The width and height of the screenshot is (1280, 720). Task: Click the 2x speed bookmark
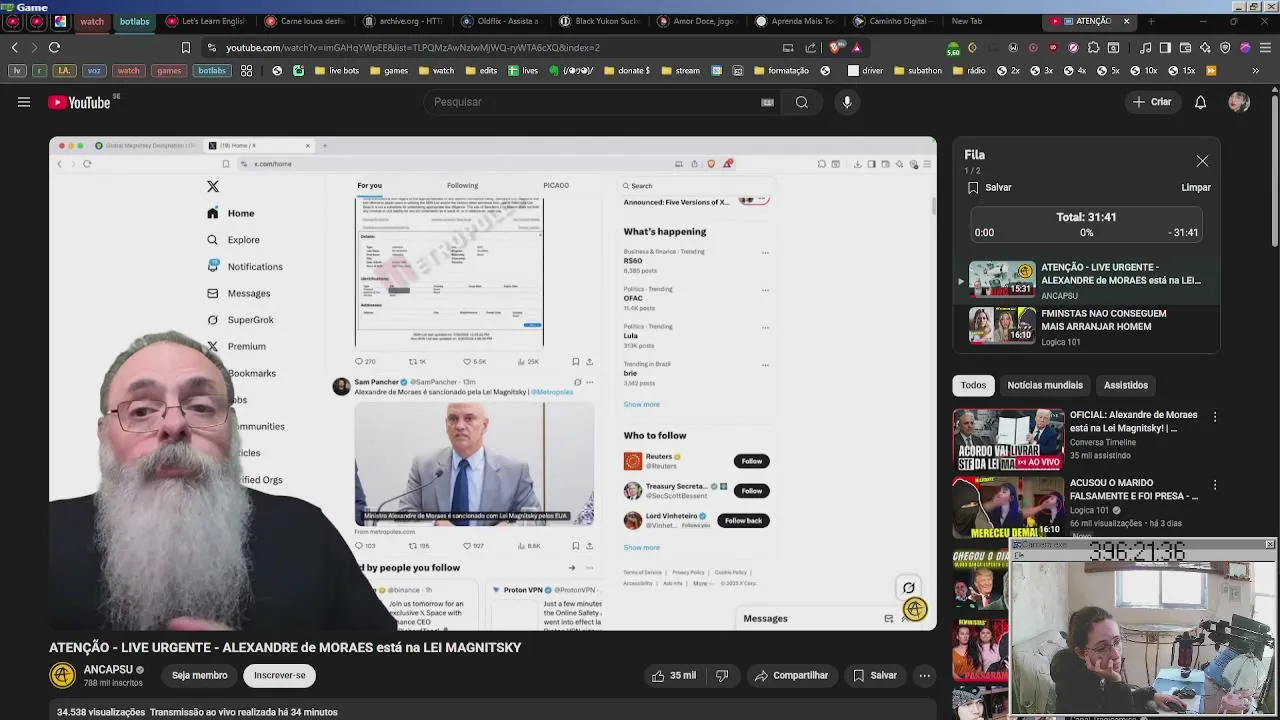[x=1007, y=71]
